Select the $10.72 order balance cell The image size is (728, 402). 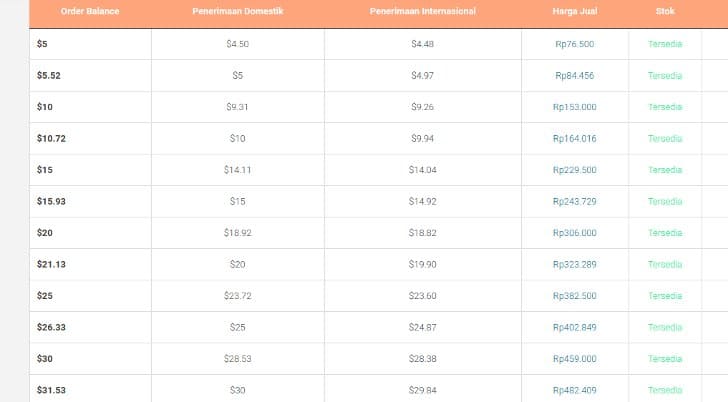pos(51,138)
